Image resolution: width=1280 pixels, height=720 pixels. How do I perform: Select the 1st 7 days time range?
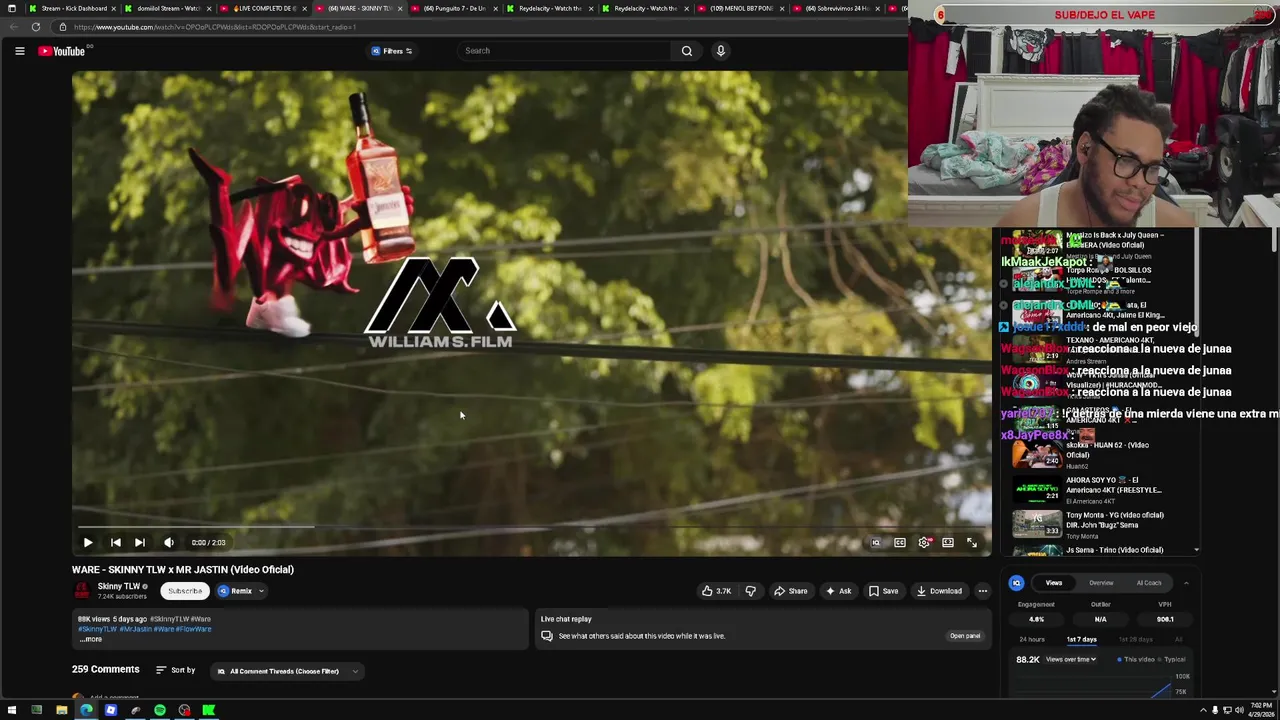click(x=1081, y=639)
